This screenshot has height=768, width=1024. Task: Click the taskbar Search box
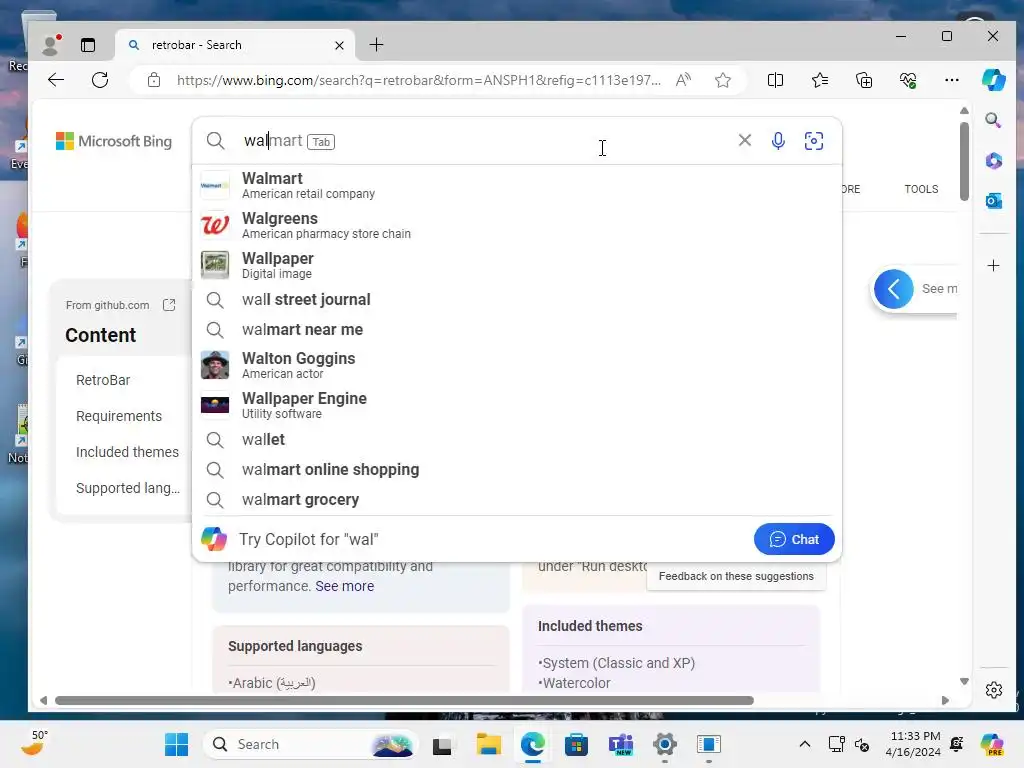(x=310, y=744)
